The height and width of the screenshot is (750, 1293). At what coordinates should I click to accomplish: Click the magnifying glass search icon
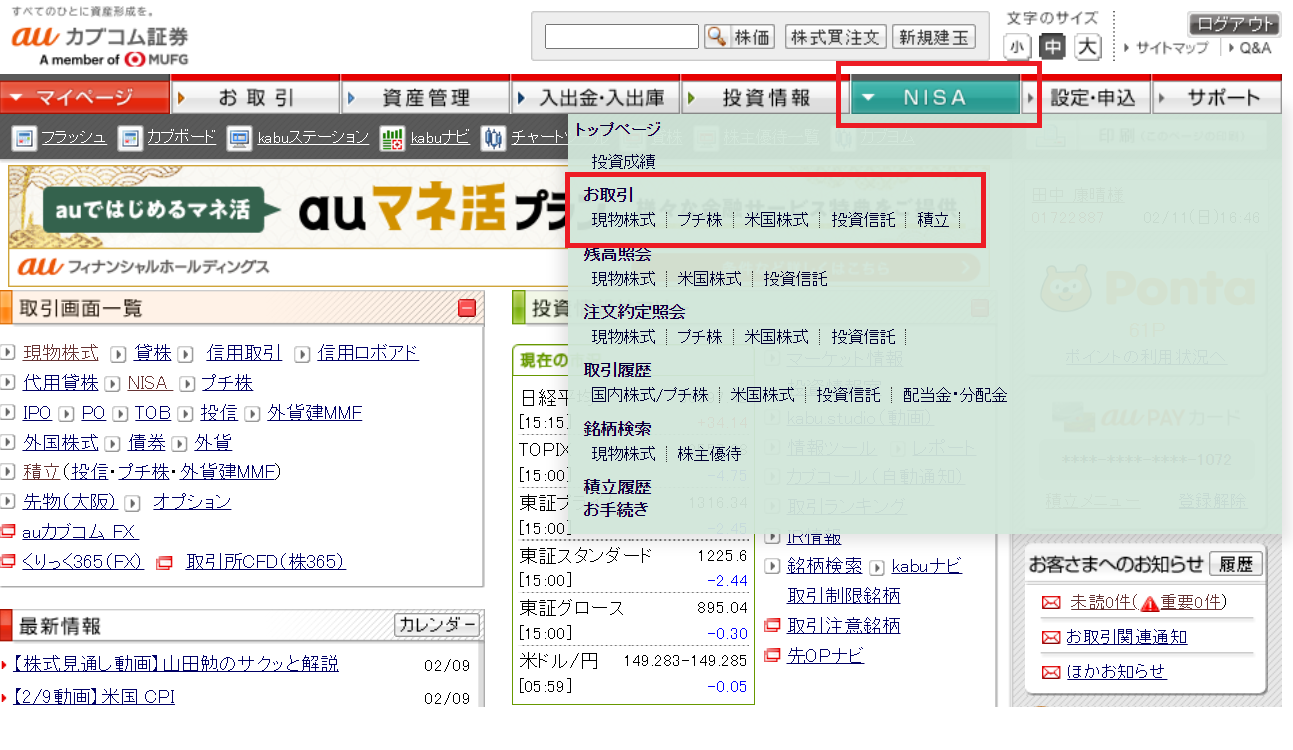716,37
